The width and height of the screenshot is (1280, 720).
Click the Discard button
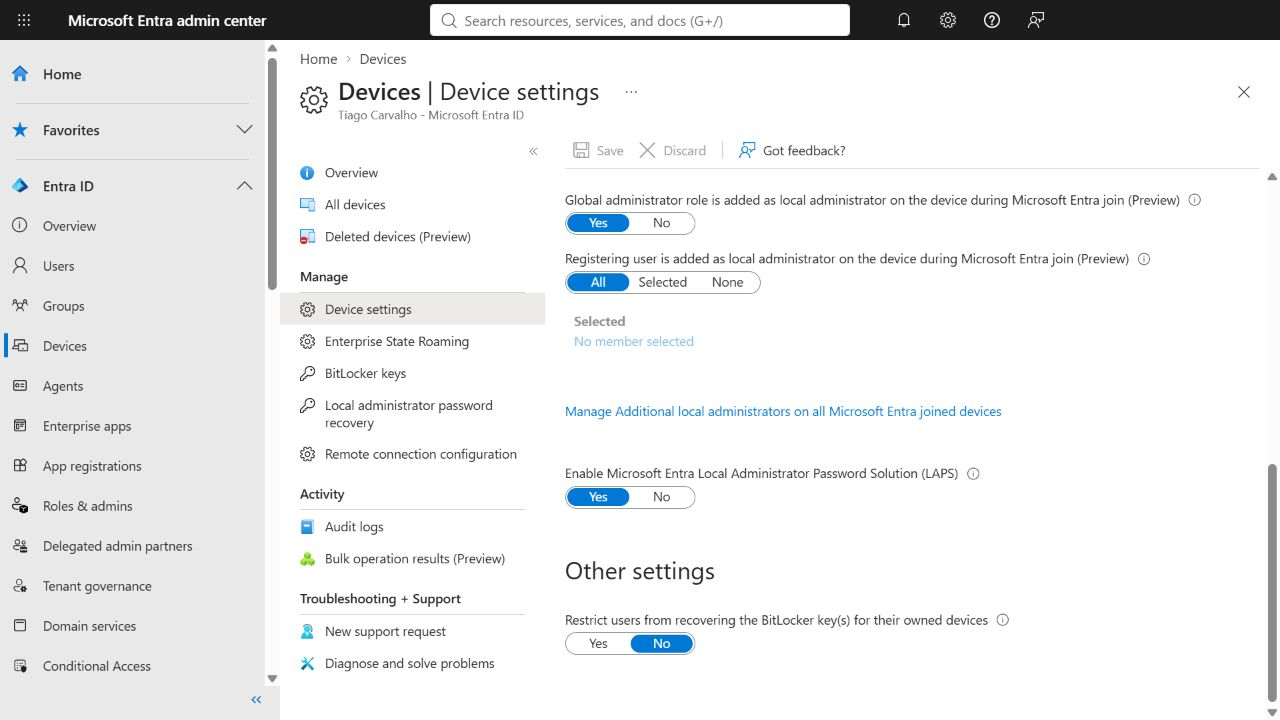[672, 151]
